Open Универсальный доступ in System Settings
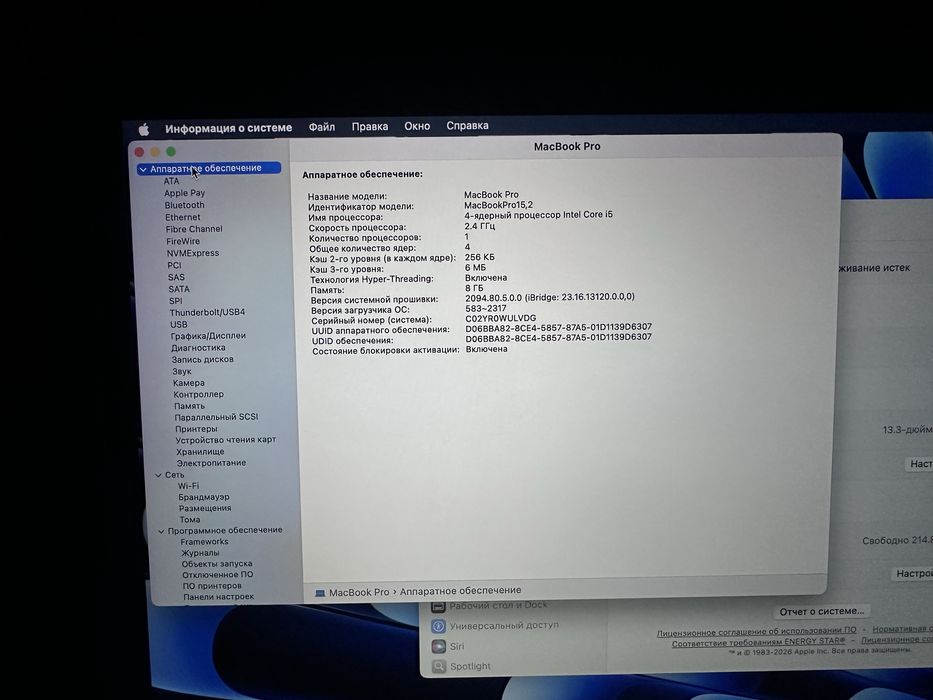Viewport: 933px width, 700px height. tap(496, 626)
